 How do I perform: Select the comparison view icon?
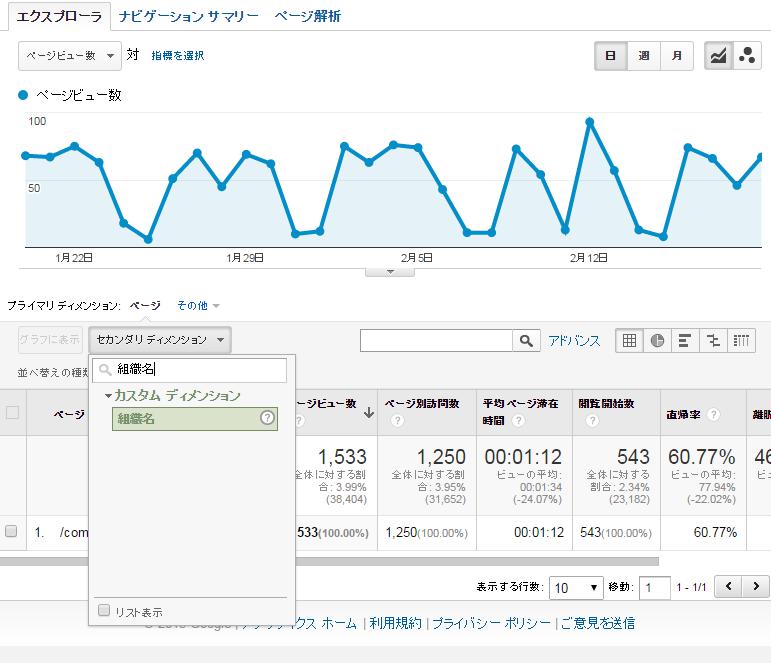713,340
